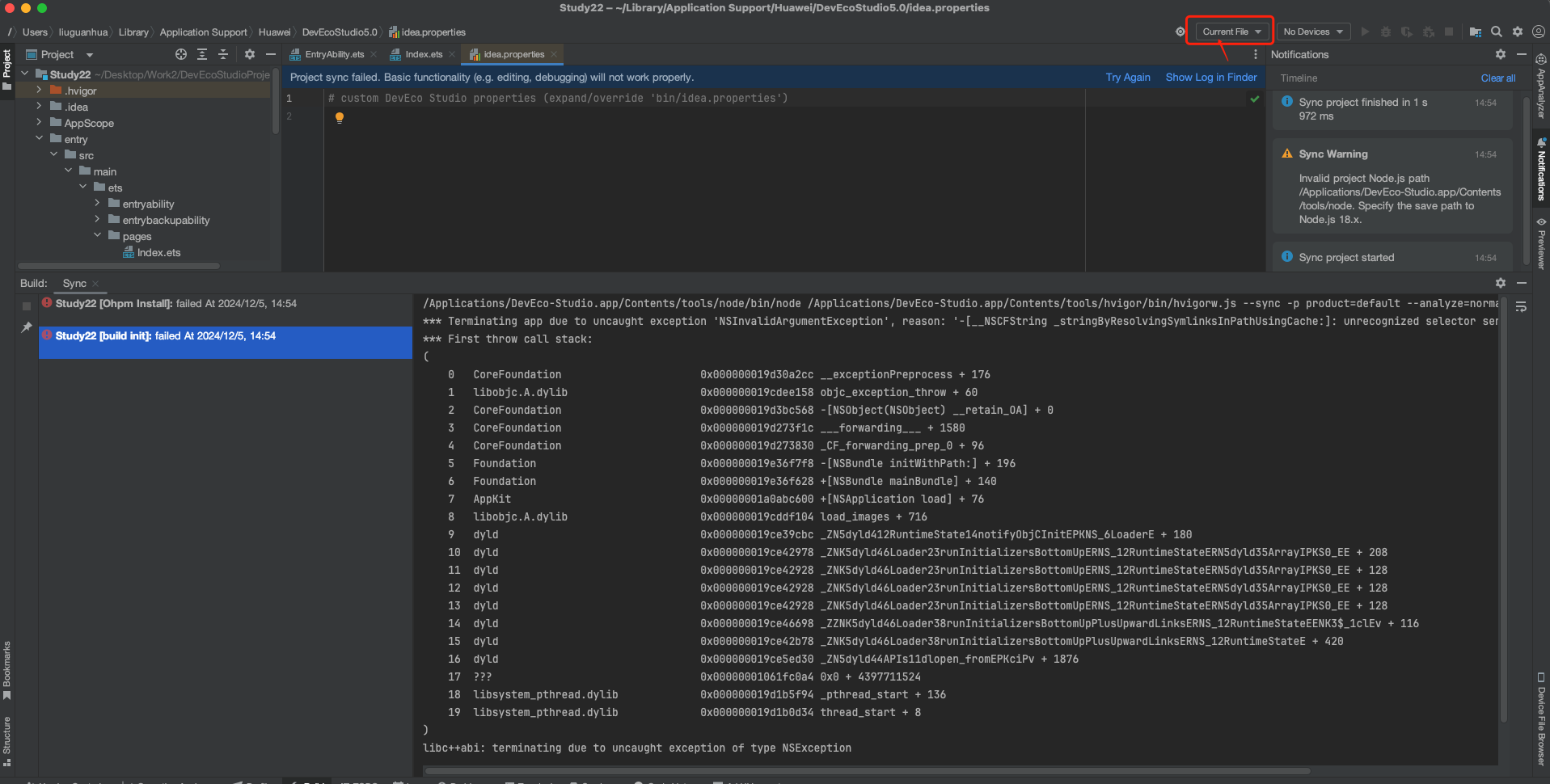Screen dimensions: 1550x784
Task: Expand the entrybackupability folder
Action: (x=97, y=219)
